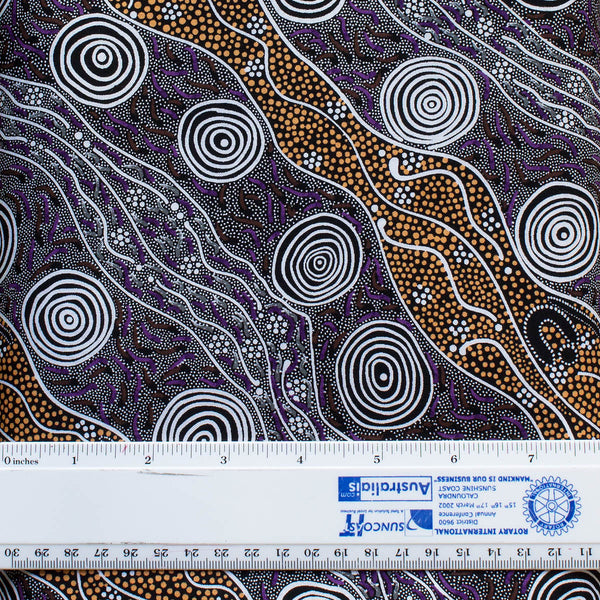Click the 30 centimeter number on ruler
The height and width of the screenshot is (600, 600).
point(11,553)
